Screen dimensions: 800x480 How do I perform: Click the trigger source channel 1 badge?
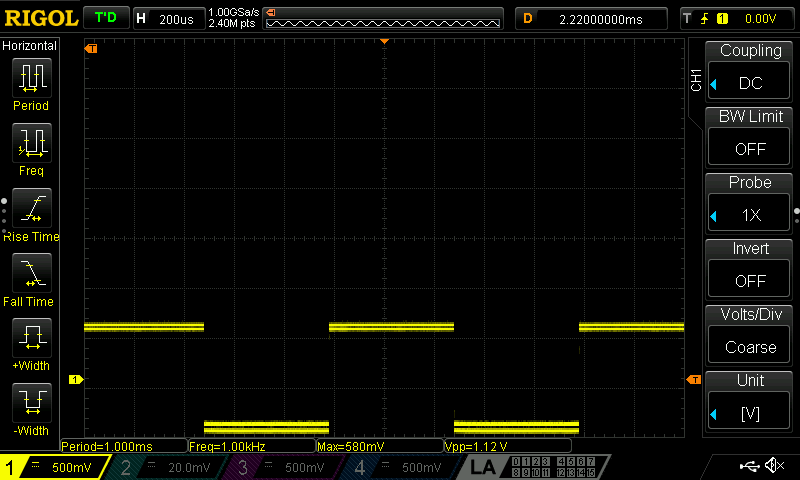coord(722,19)
